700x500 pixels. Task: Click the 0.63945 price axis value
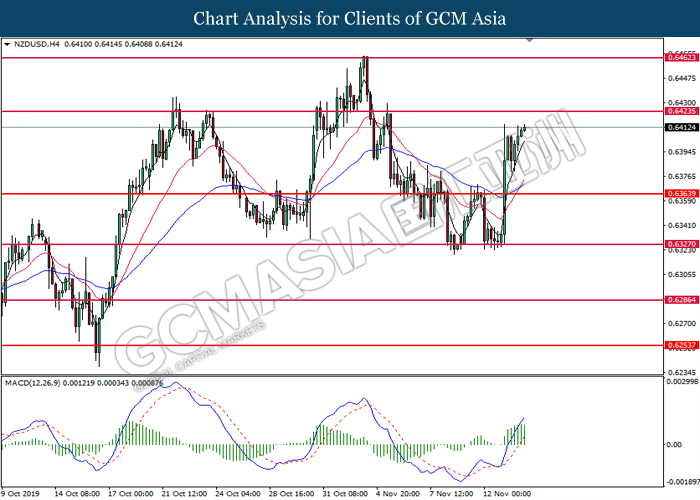(x=682, y=152)
